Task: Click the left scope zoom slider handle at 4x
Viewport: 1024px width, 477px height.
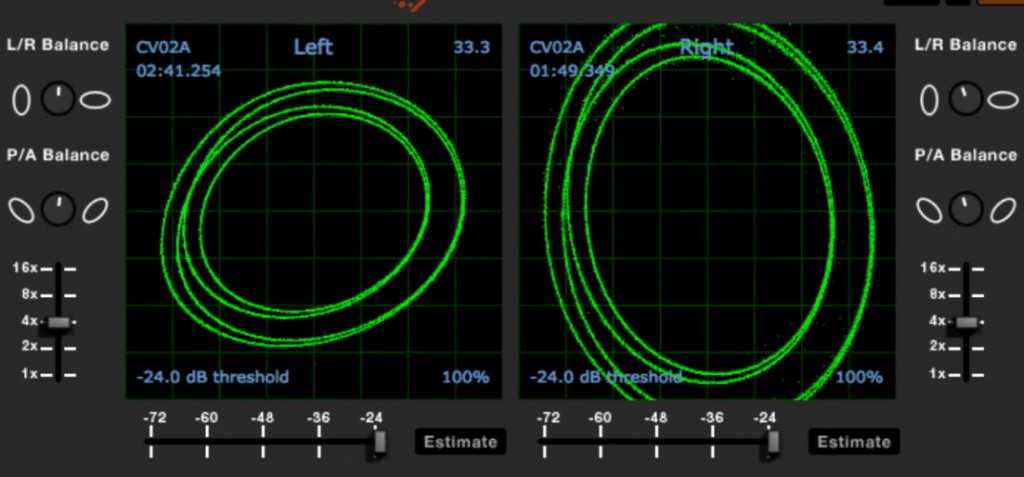Action: click(59, 322)
